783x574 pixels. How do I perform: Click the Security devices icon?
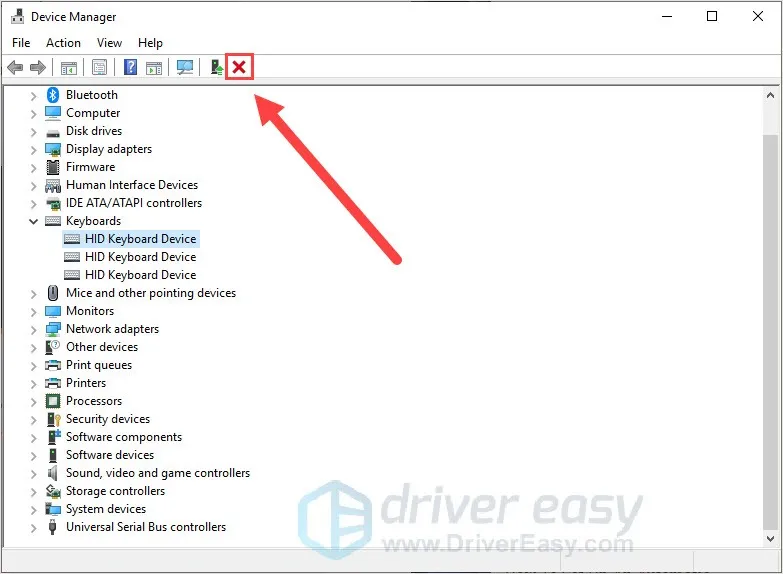click(x=53, y=419)
